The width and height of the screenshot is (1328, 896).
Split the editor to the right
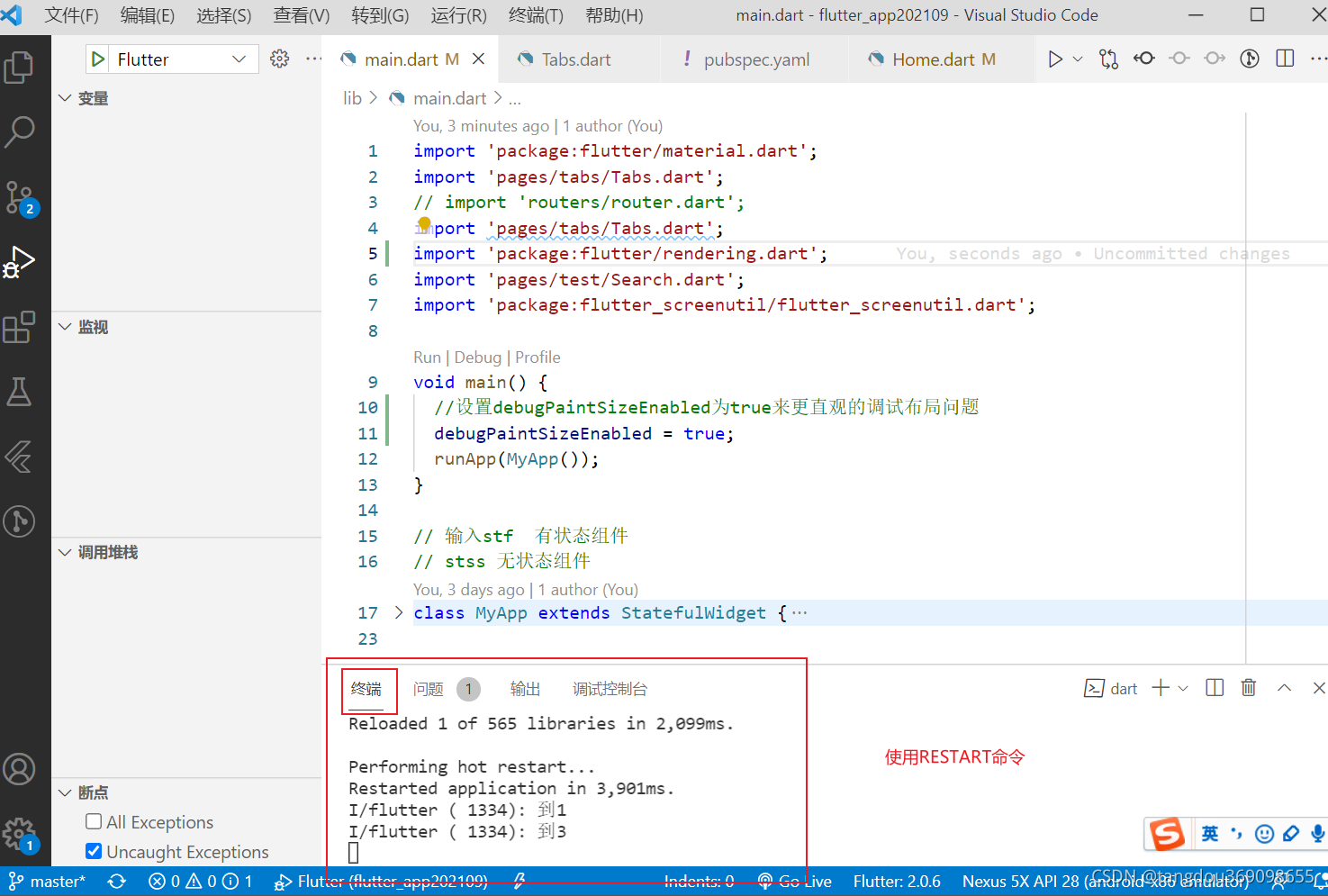(1285, 59)
